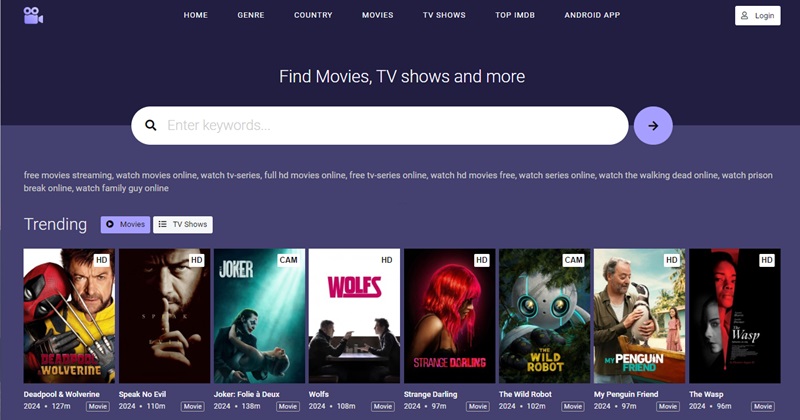Click The Wild Robot title link
This screenshot has width=800, height=420.
[x=525, y=394]
